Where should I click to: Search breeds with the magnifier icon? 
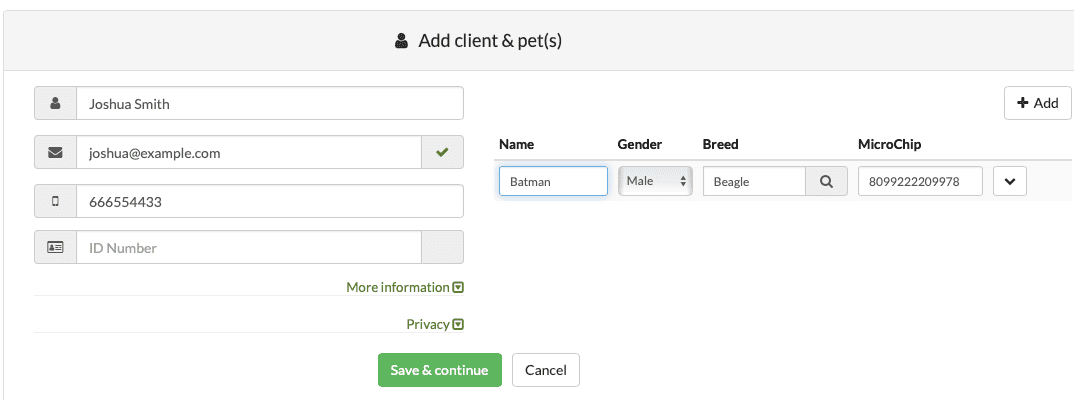827,181
